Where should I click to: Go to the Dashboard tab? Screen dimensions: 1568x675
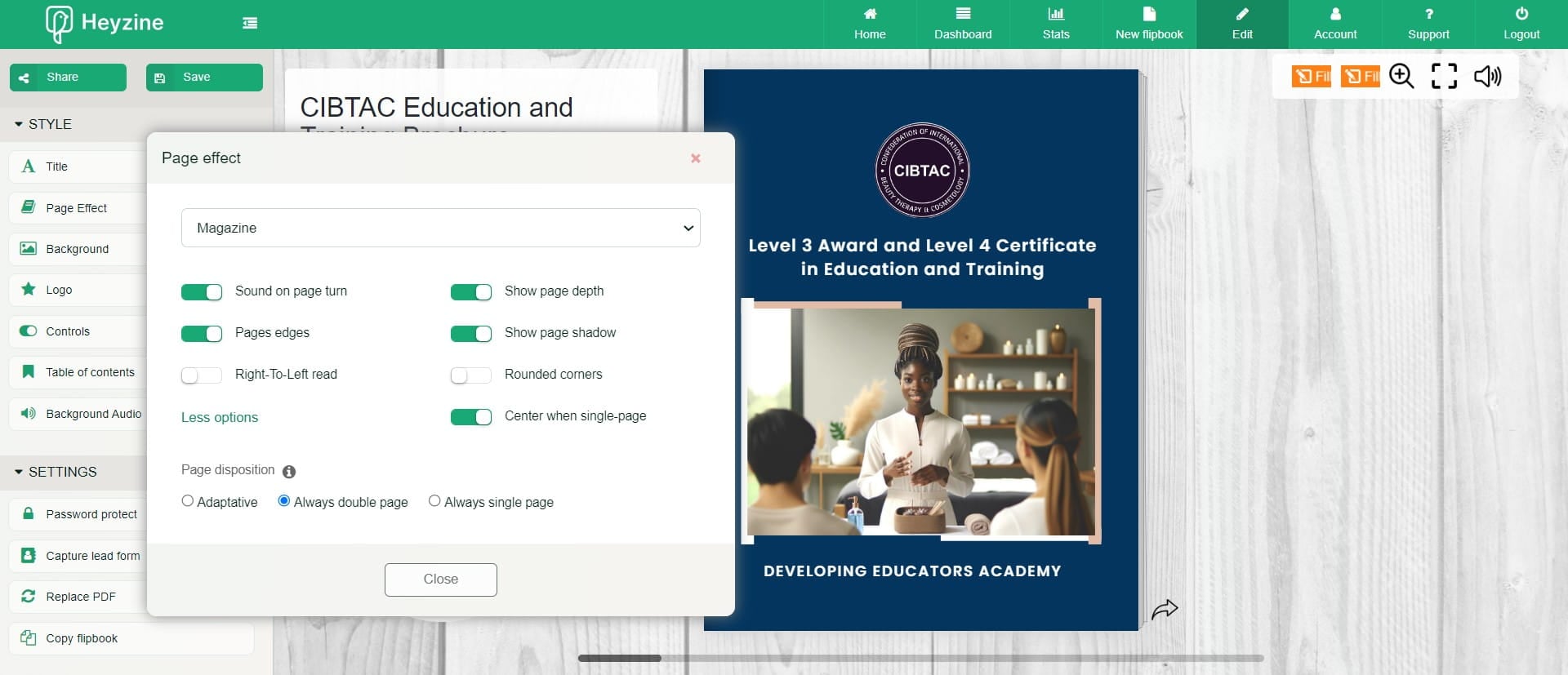pos(963,24)
